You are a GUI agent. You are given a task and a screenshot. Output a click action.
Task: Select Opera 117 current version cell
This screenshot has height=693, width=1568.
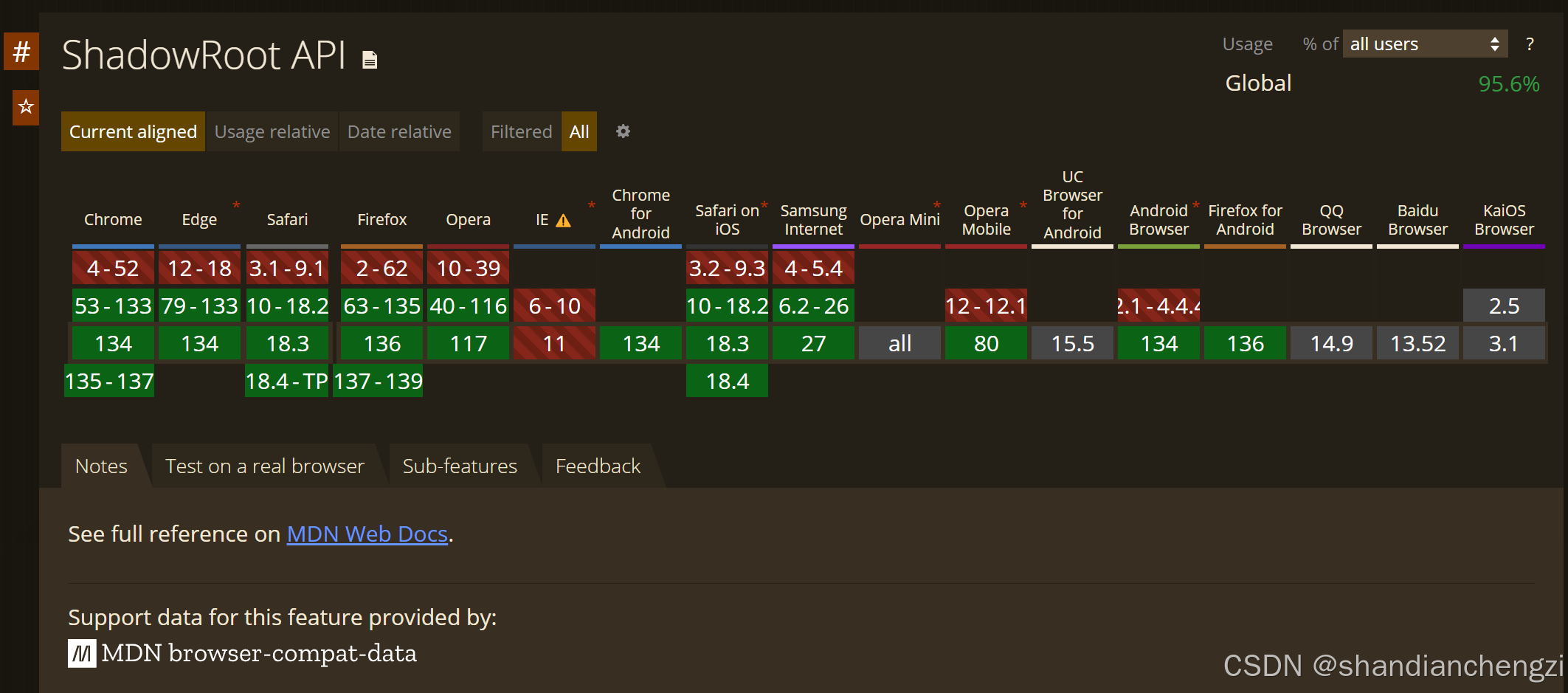pos(468,343)
